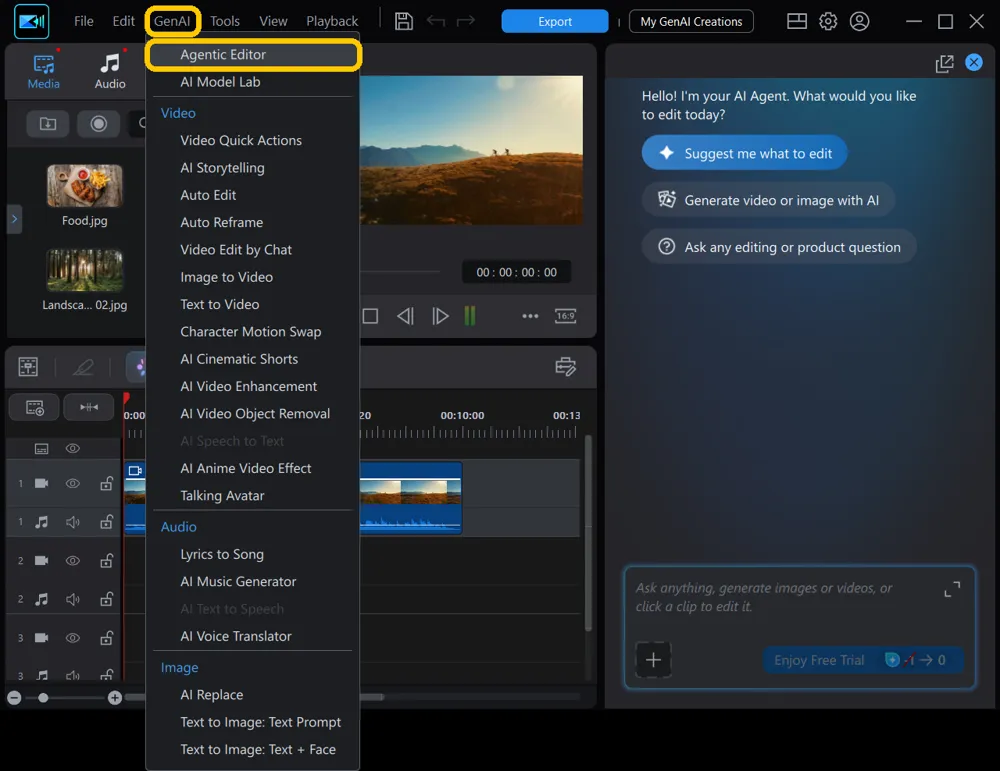Toggle lock on video track 3

point(107,638)
